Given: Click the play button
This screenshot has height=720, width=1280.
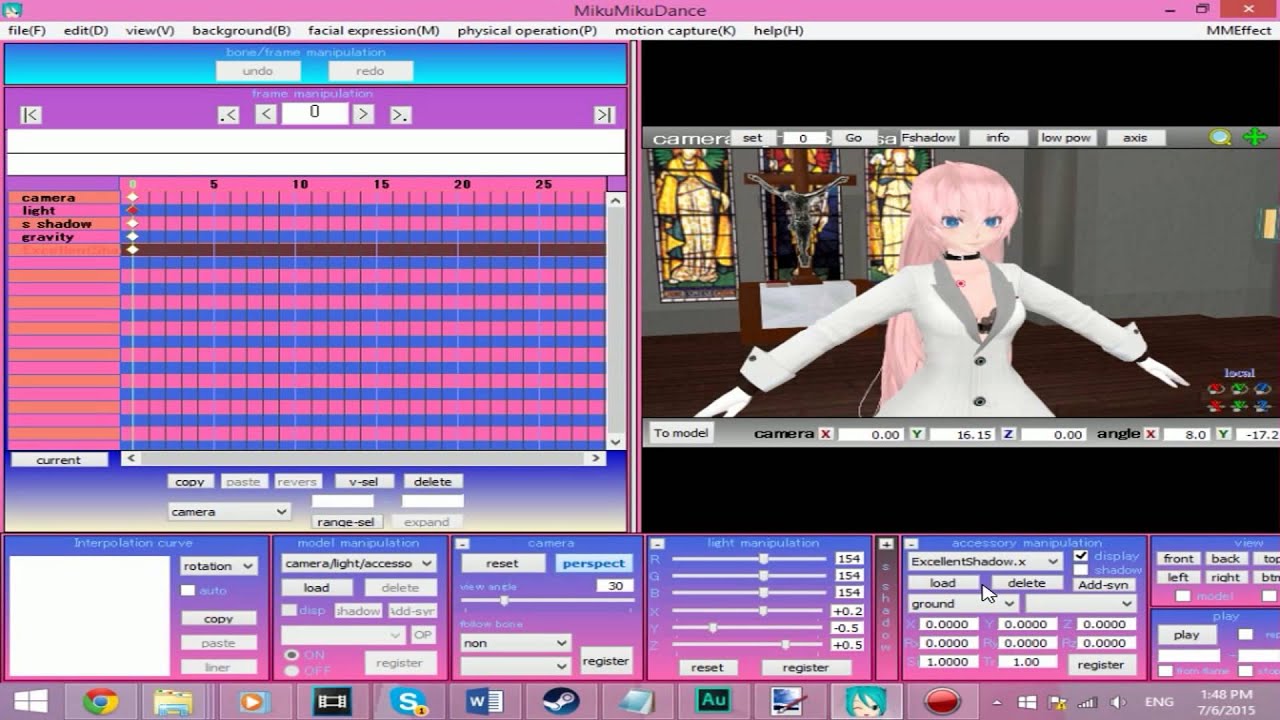Looking at the screenshot, I should [x=1186, y=635].
